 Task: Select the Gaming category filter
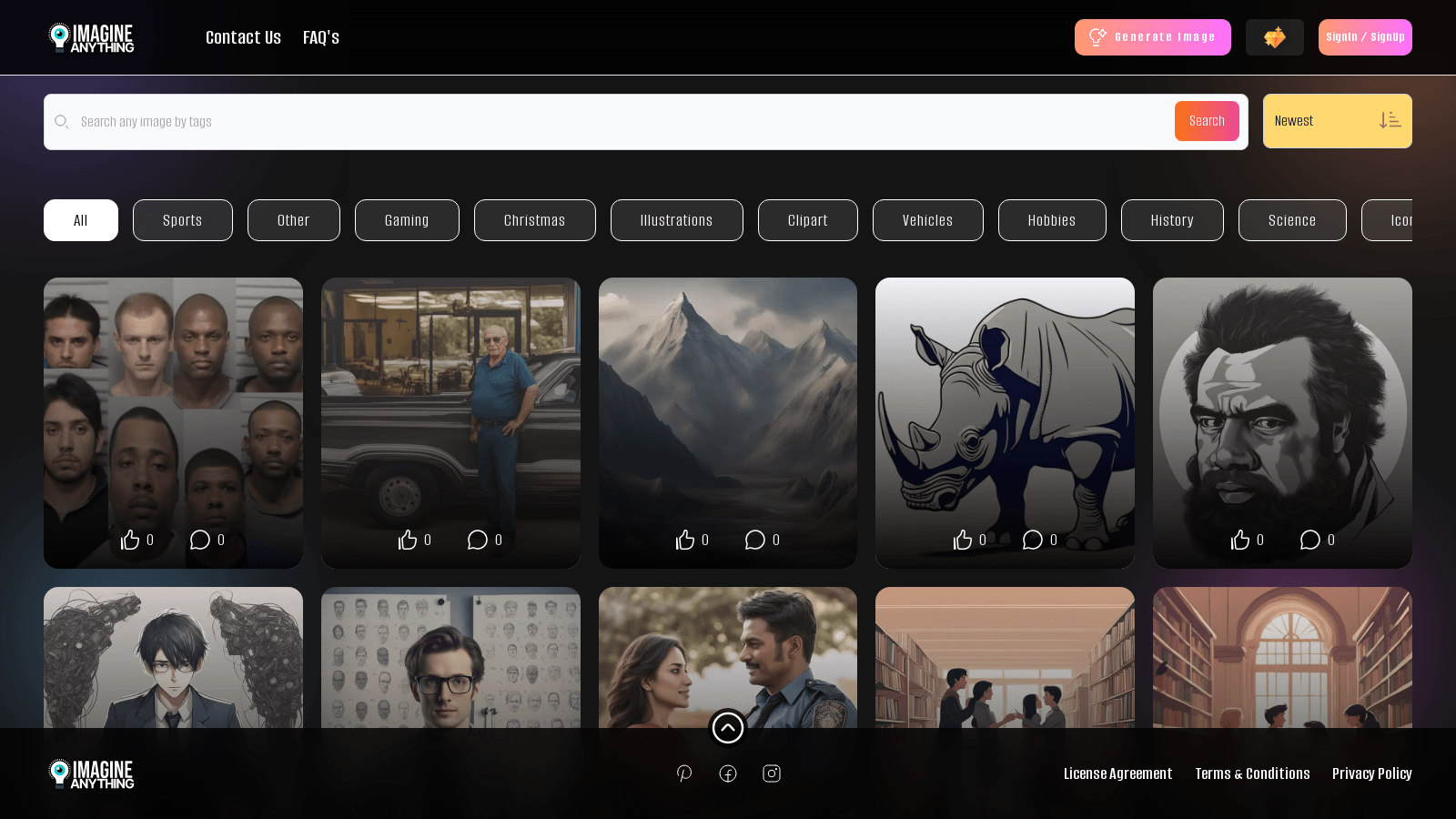point(407,220)
